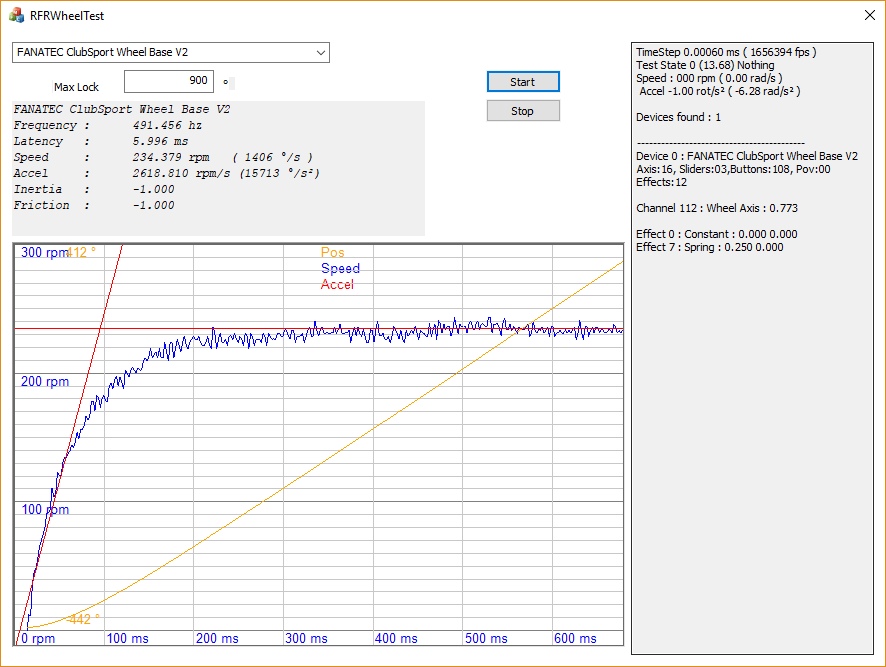Click the RFRWheelTest app icon in title bar
The width and height of the screenshot is (886, 667).
[17, 16]
